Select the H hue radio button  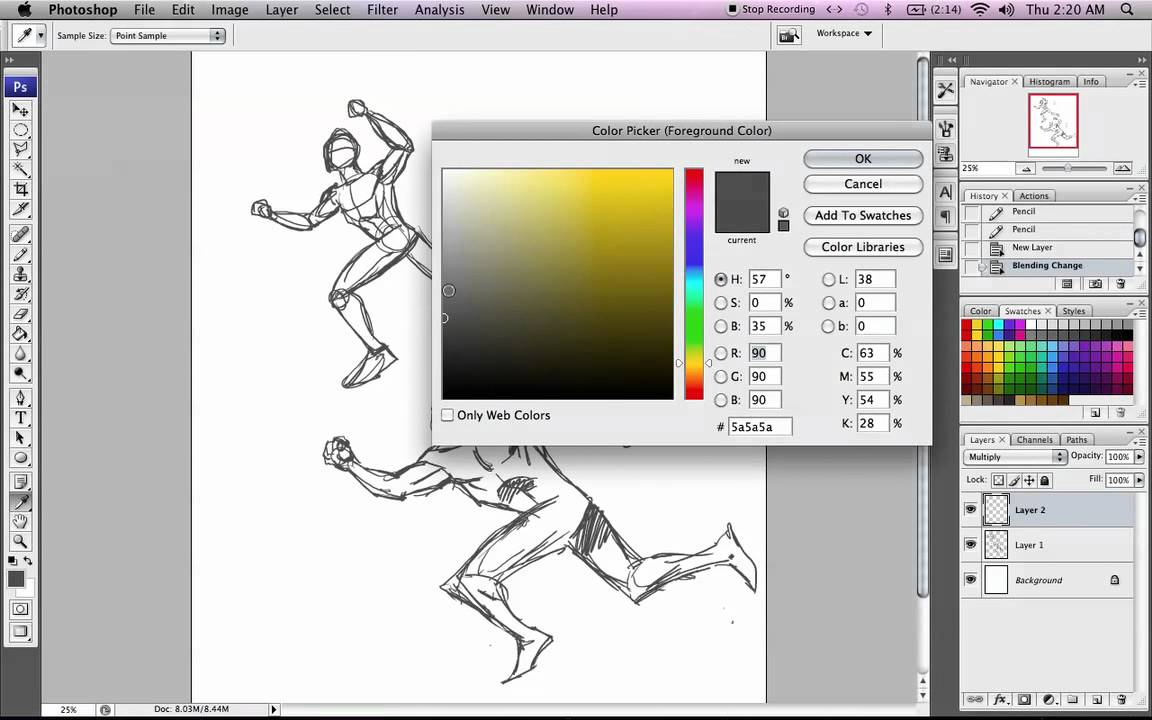tap(721, 279)
